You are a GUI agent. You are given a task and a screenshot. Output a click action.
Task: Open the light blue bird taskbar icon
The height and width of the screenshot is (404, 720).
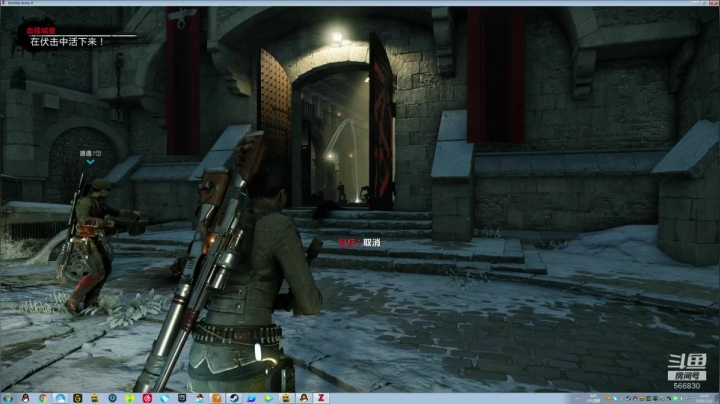point(165,398)
